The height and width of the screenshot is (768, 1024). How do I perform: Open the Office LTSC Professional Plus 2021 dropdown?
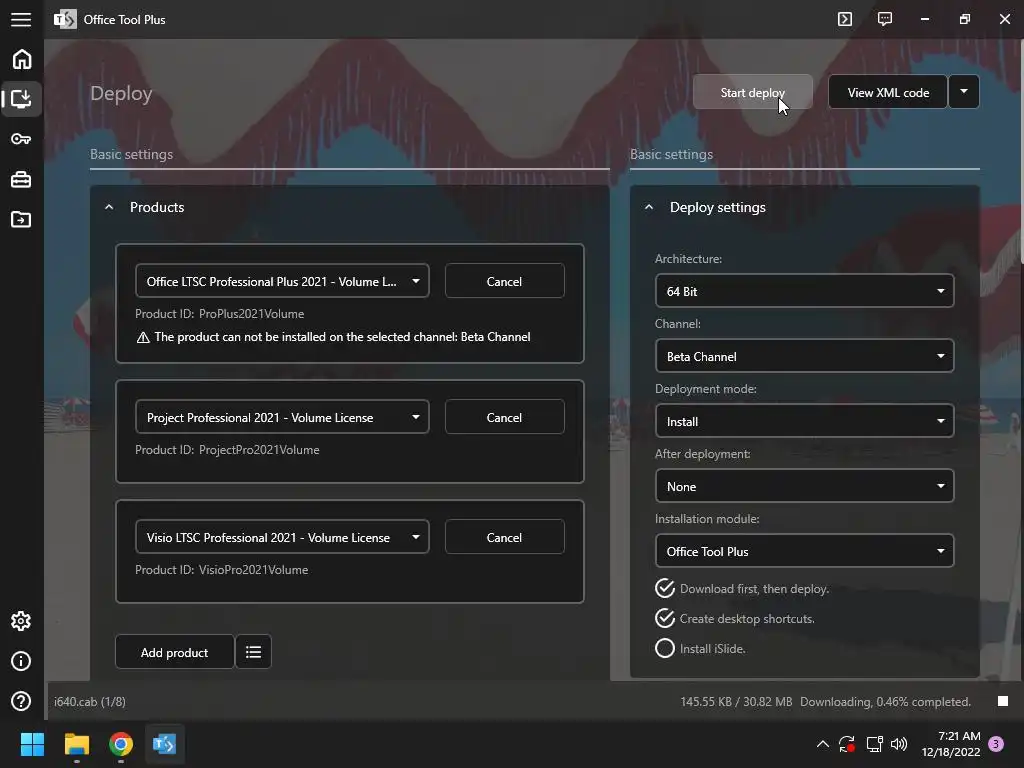coord(282,281)
